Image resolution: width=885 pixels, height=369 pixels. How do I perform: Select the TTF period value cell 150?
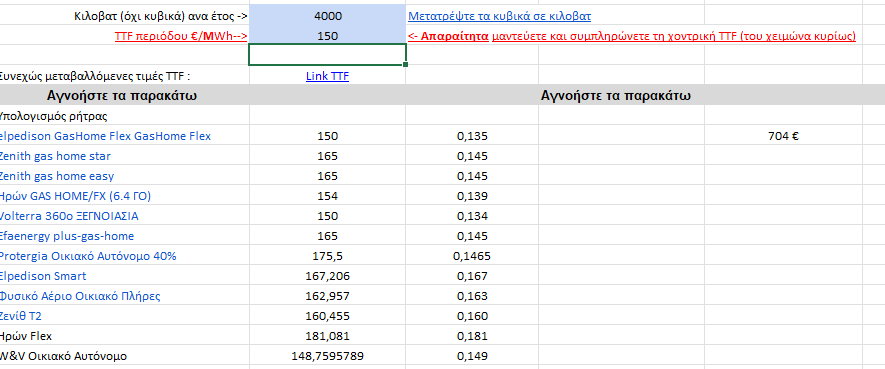click(327, 36)
